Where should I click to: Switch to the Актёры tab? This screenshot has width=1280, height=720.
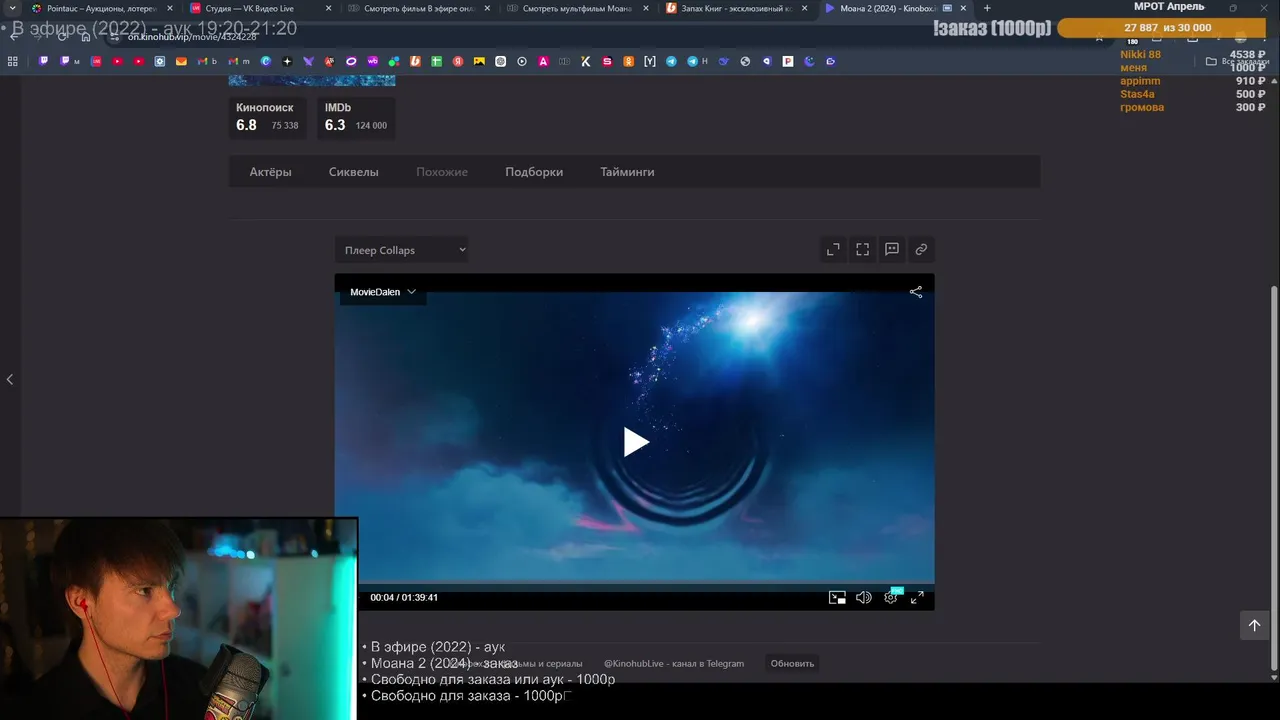click(270, 172)
